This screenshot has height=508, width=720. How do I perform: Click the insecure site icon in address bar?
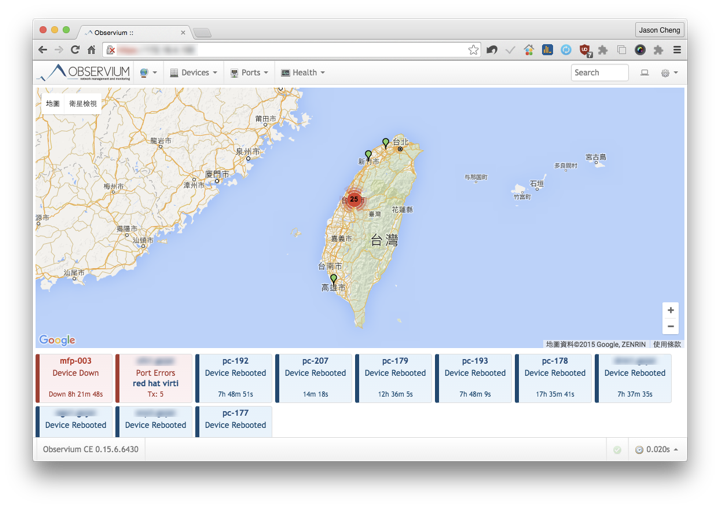(111, 50)
